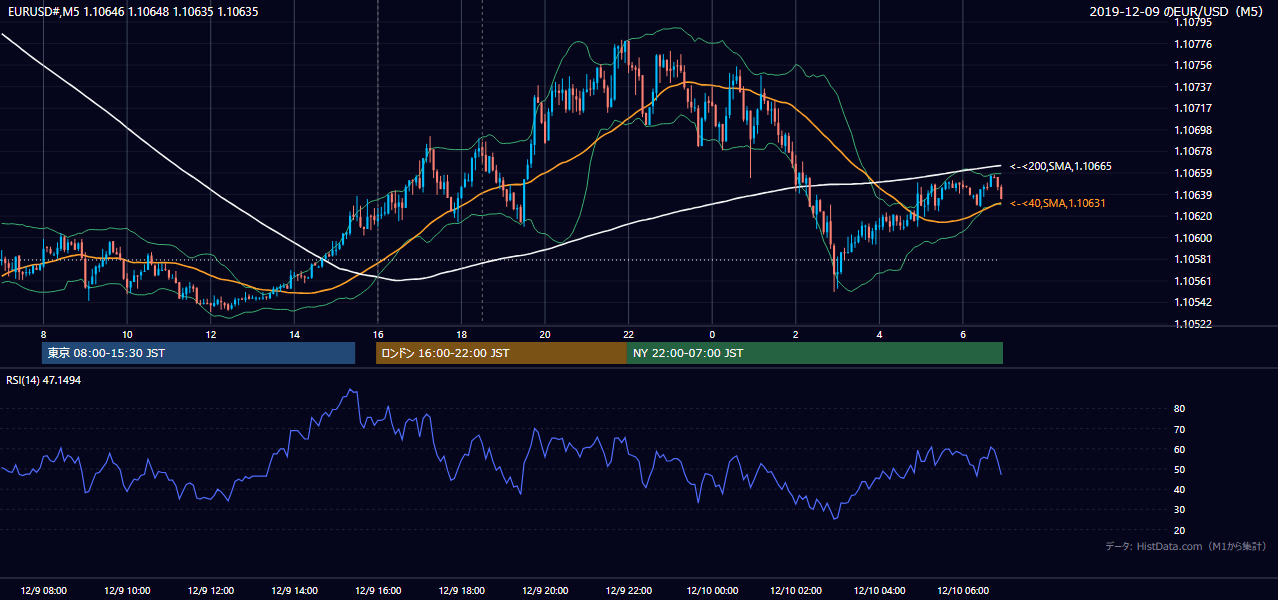
Task: Click RSI scale value 80
Action: click(x=1179, y=409)
